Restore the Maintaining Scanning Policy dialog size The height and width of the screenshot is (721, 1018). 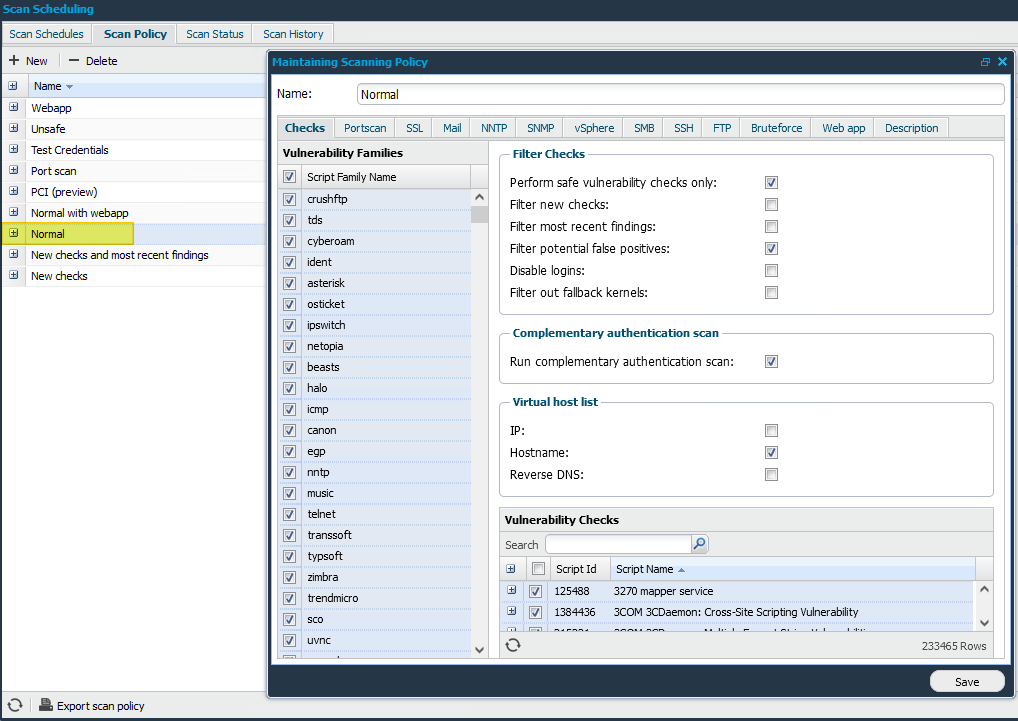point(985,62)
